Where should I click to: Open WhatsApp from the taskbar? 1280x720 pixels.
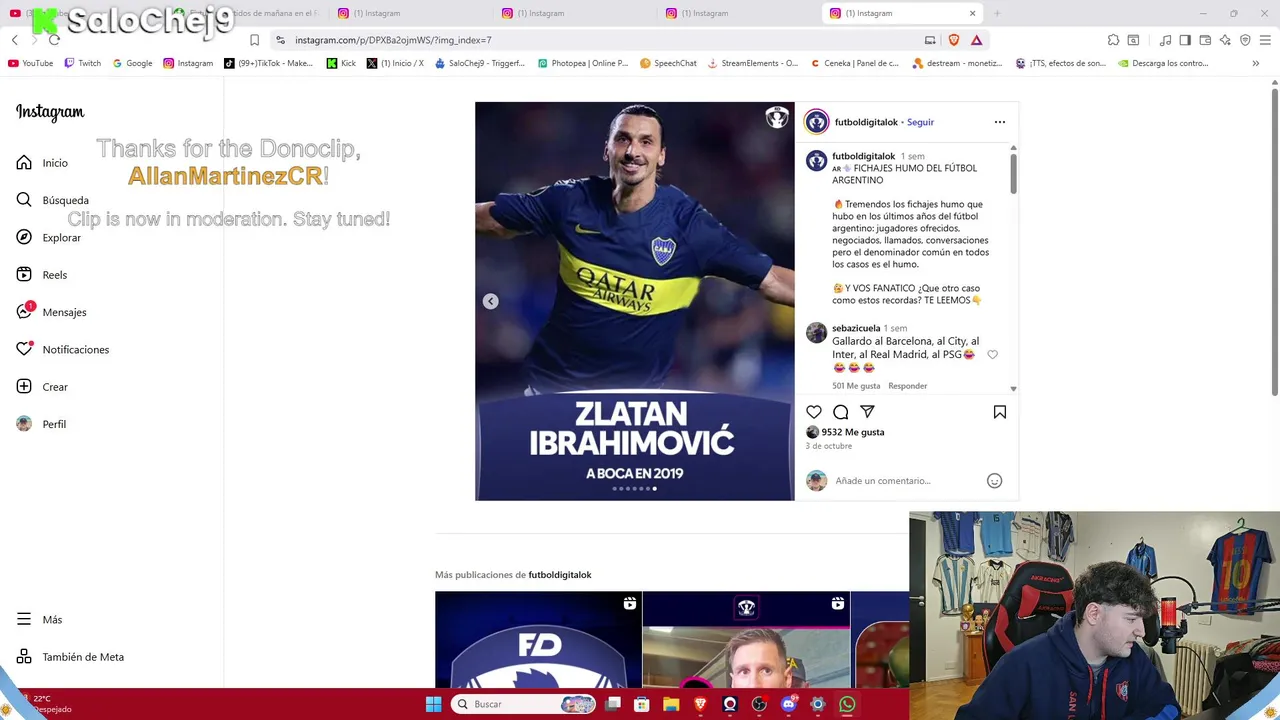pyautogui.click(x=847, y=704)
